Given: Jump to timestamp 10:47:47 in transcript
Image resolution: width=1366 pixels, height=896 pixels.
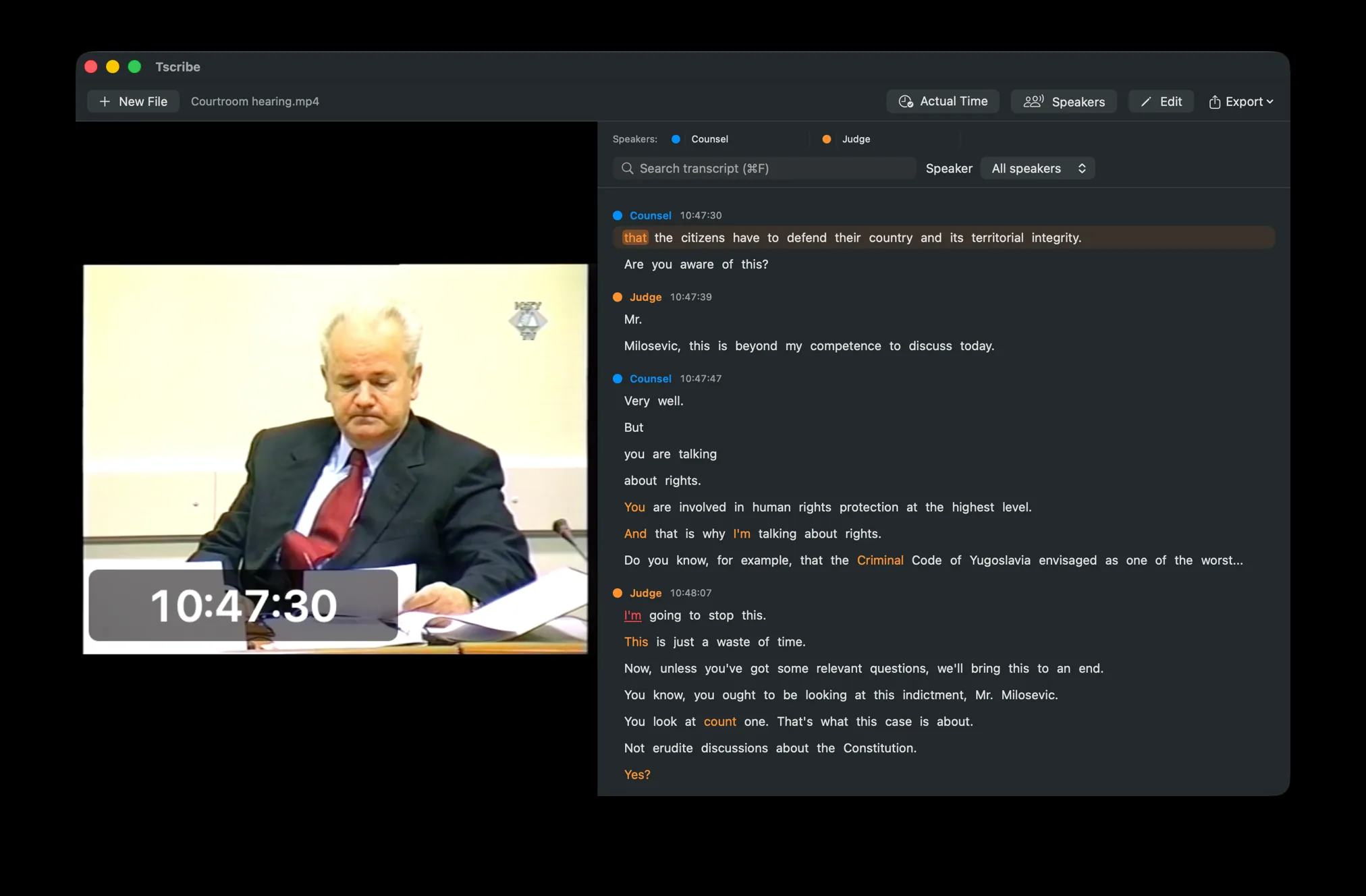Looking at the screenshot, I should click(x=701, y=379).
